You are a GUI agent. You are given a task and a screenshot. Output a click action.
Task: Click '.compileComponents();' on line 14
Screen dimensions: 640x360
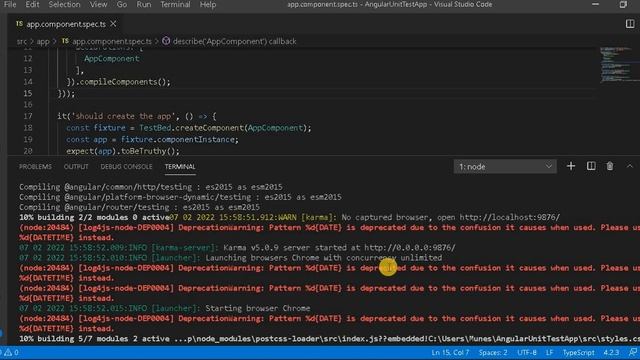click(x=123, y=82)
